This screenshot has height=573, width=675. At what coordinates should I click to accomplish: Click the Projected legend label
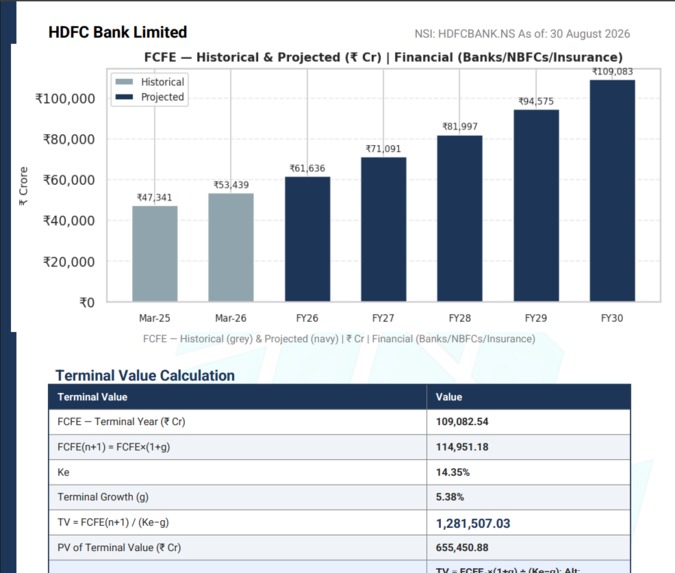coord(162,97)
